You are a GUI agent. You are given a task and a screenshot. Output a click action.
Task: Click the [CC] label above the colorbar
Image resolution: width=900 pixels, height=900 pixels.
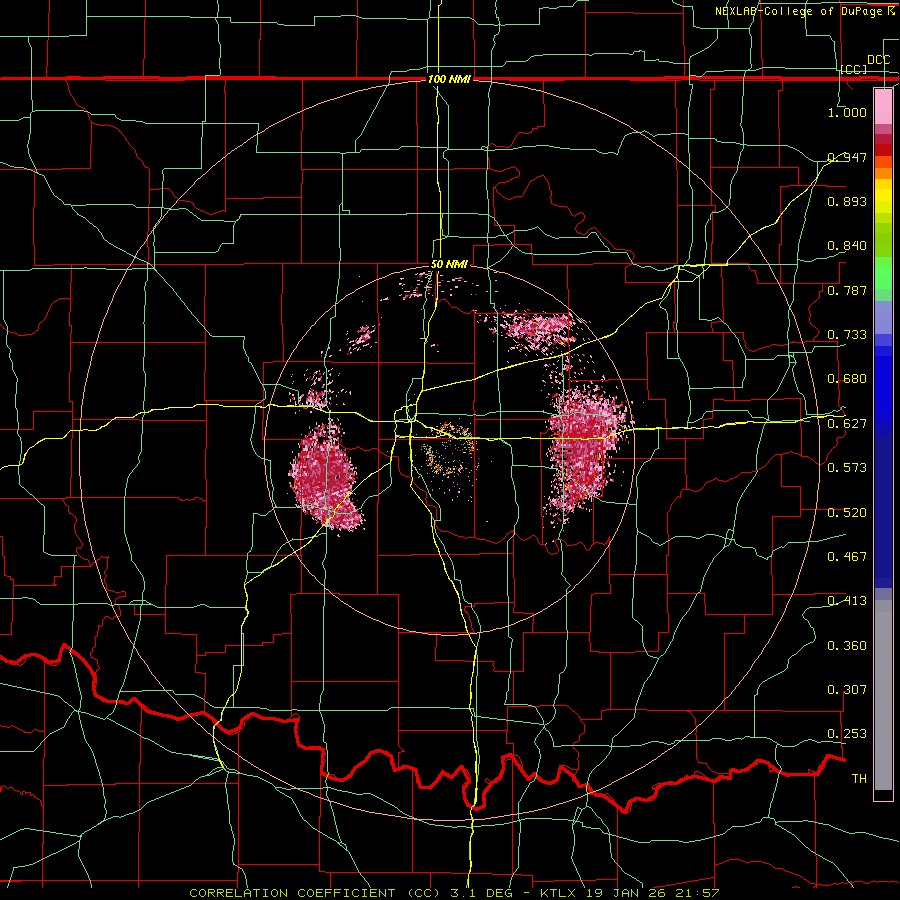pyautogui.click(x=854, y=69)
